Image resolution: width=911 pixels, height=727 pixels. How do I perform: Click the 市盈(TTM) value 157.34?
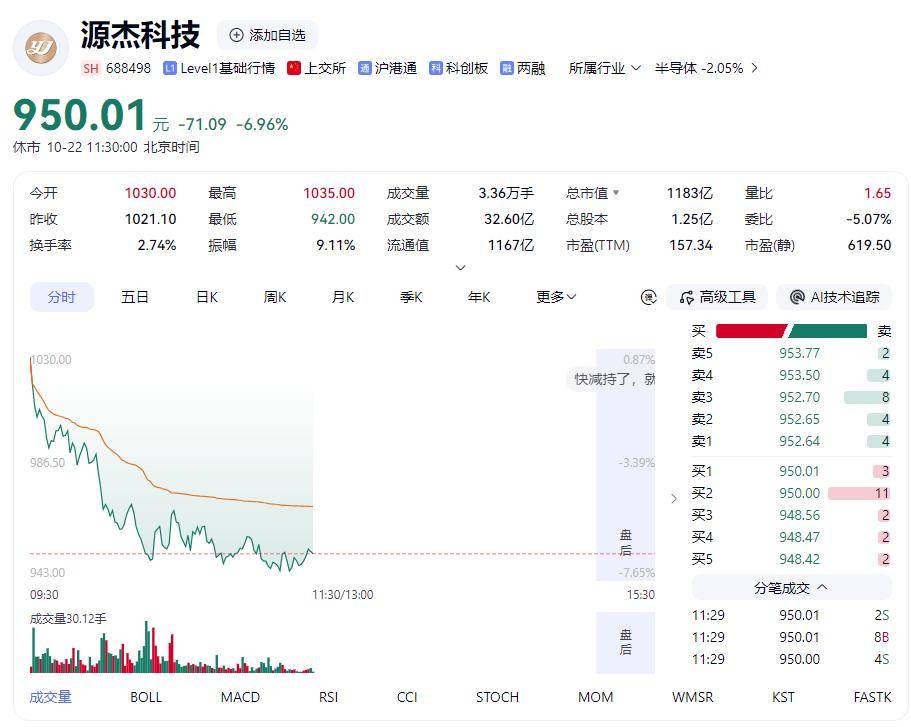(691, 245)
